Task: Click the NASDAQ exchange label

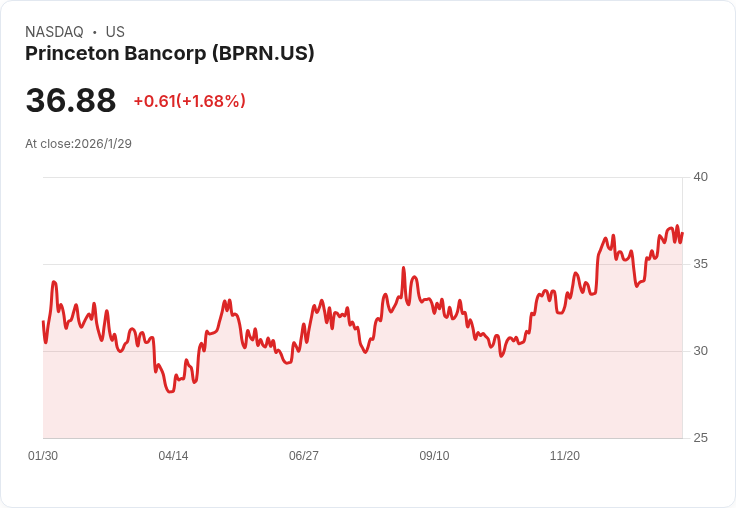Action: (x=54, y=32)
